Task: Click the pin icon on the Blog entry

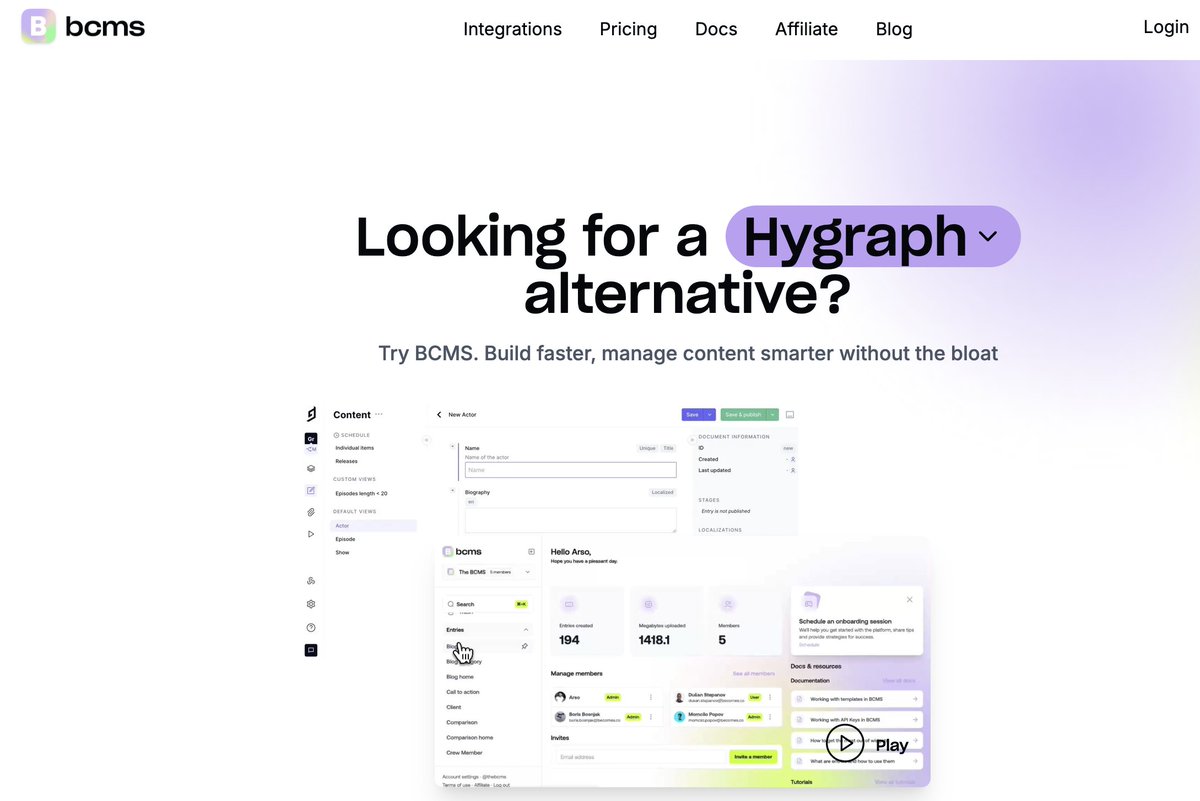Action: tap(525, 647)
